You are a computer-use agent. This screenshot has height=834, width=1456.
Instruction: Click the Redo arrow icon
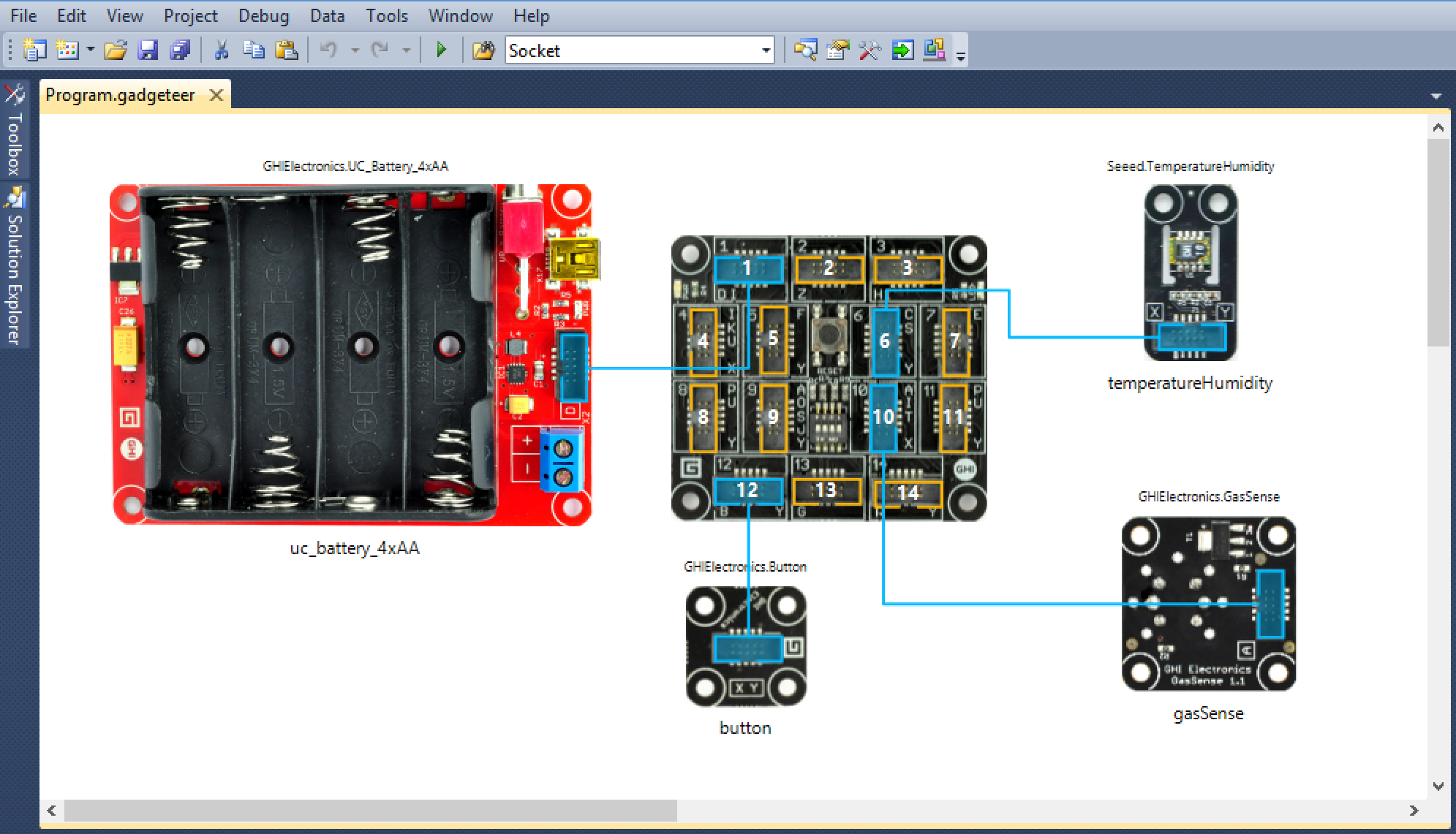pos(380,50)
